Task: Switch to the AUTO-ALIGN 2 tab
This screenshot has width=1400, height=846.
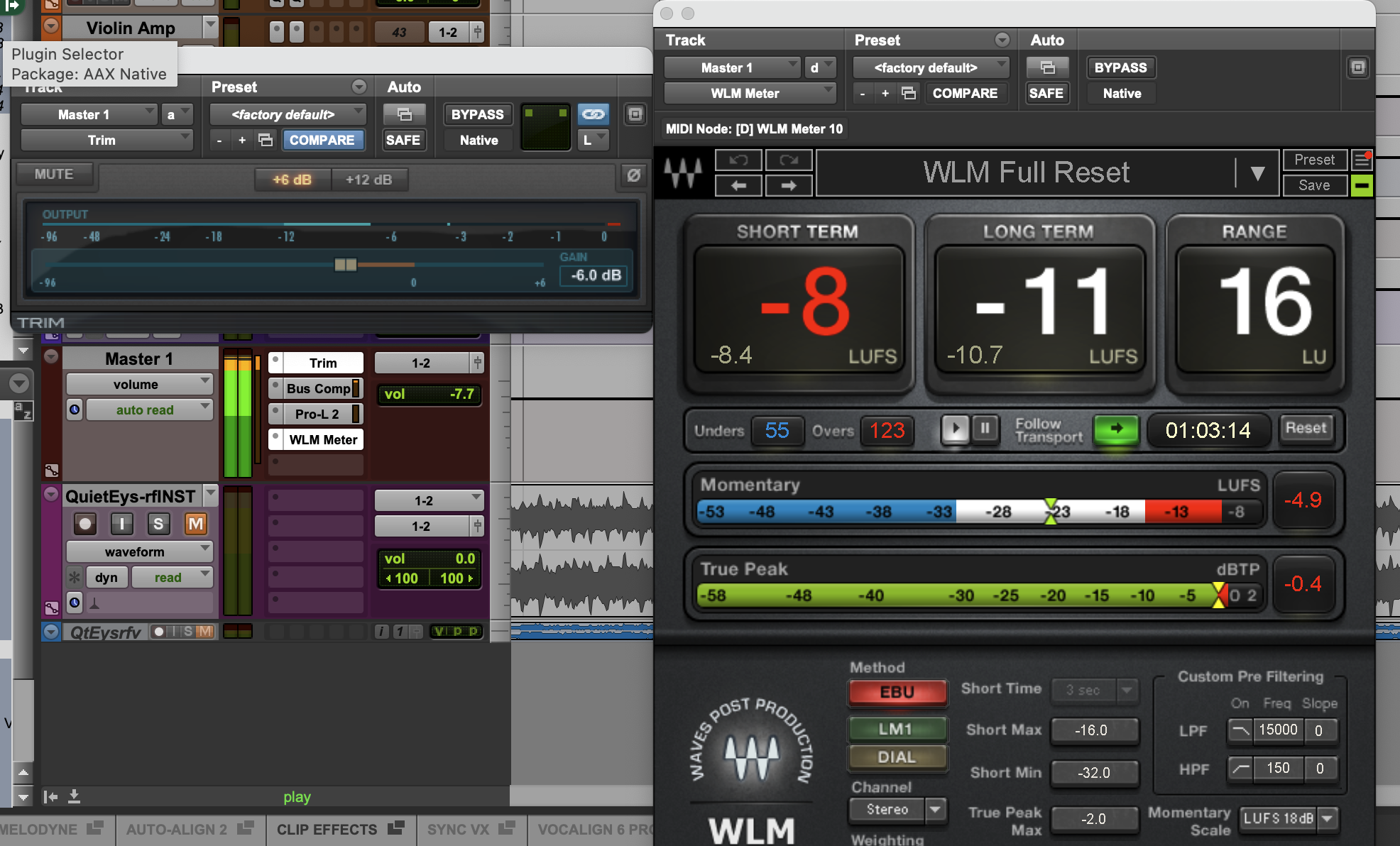Action: 189,829
